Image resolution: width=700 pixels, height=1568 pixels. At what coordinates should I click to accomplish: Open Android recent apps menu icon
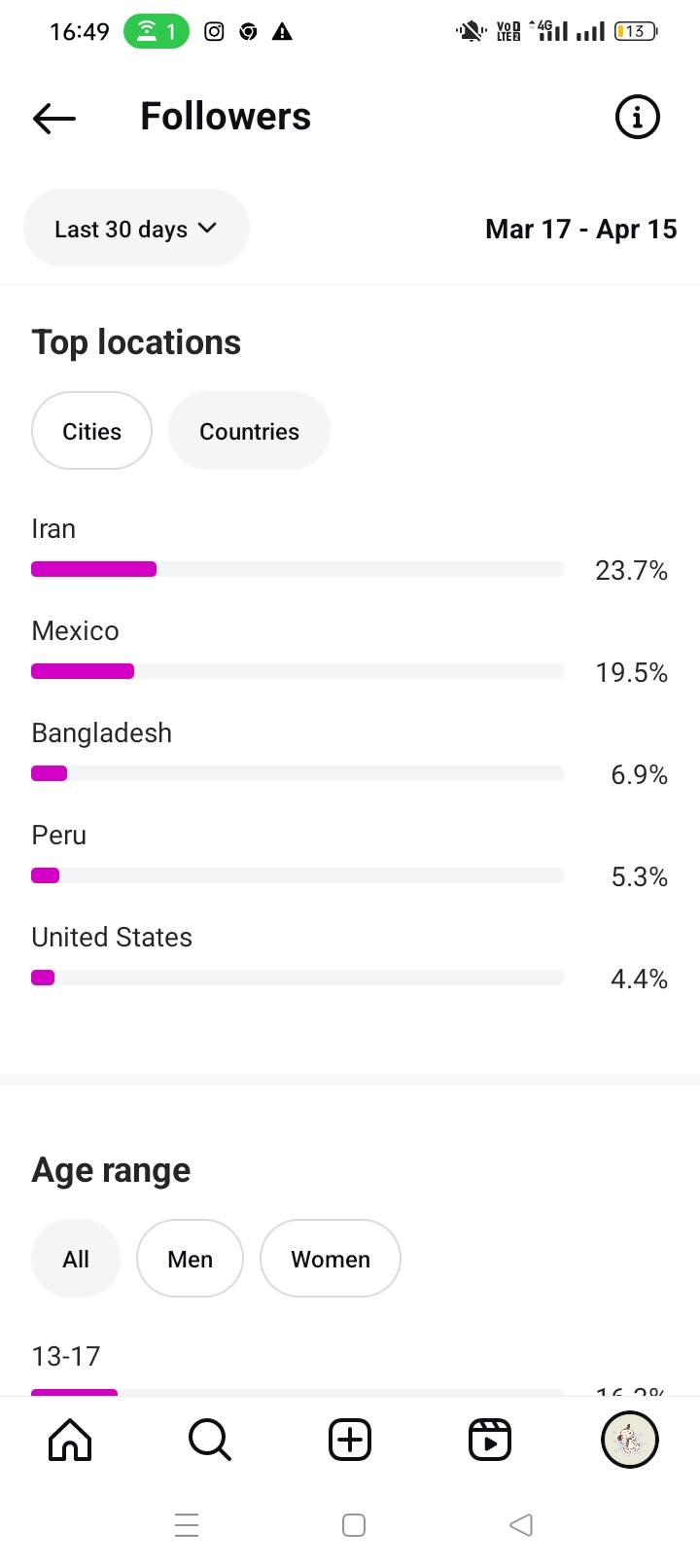pyautogui.click(x=187, y=1524)
